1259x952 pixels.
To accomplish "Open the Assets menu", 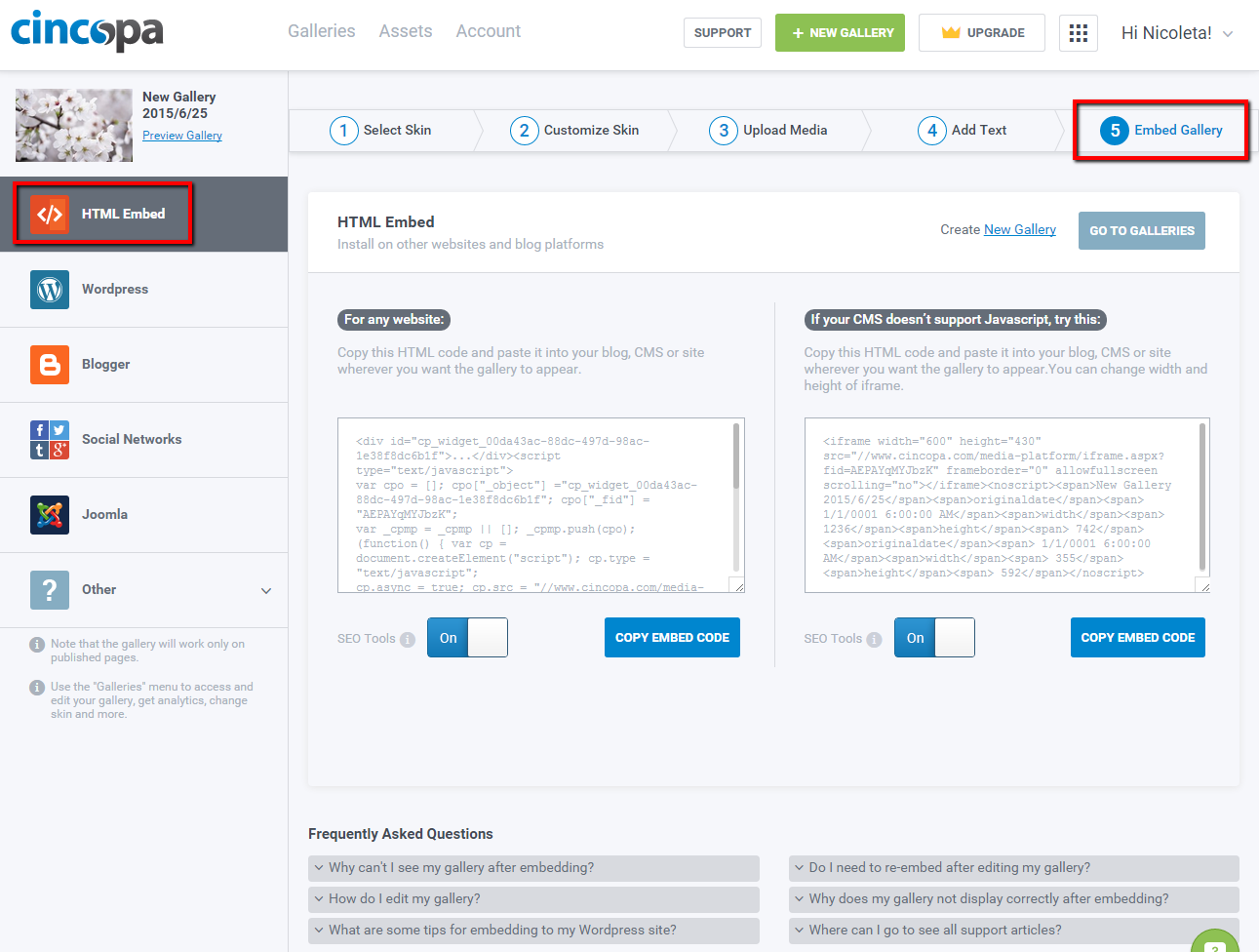I will (x=406, y=31).
